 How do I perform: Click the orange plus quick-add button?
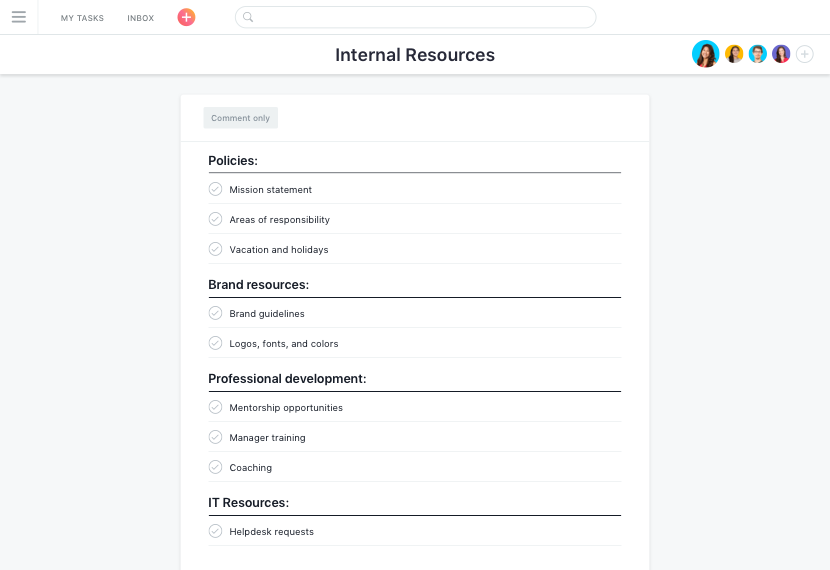[186, 17]
